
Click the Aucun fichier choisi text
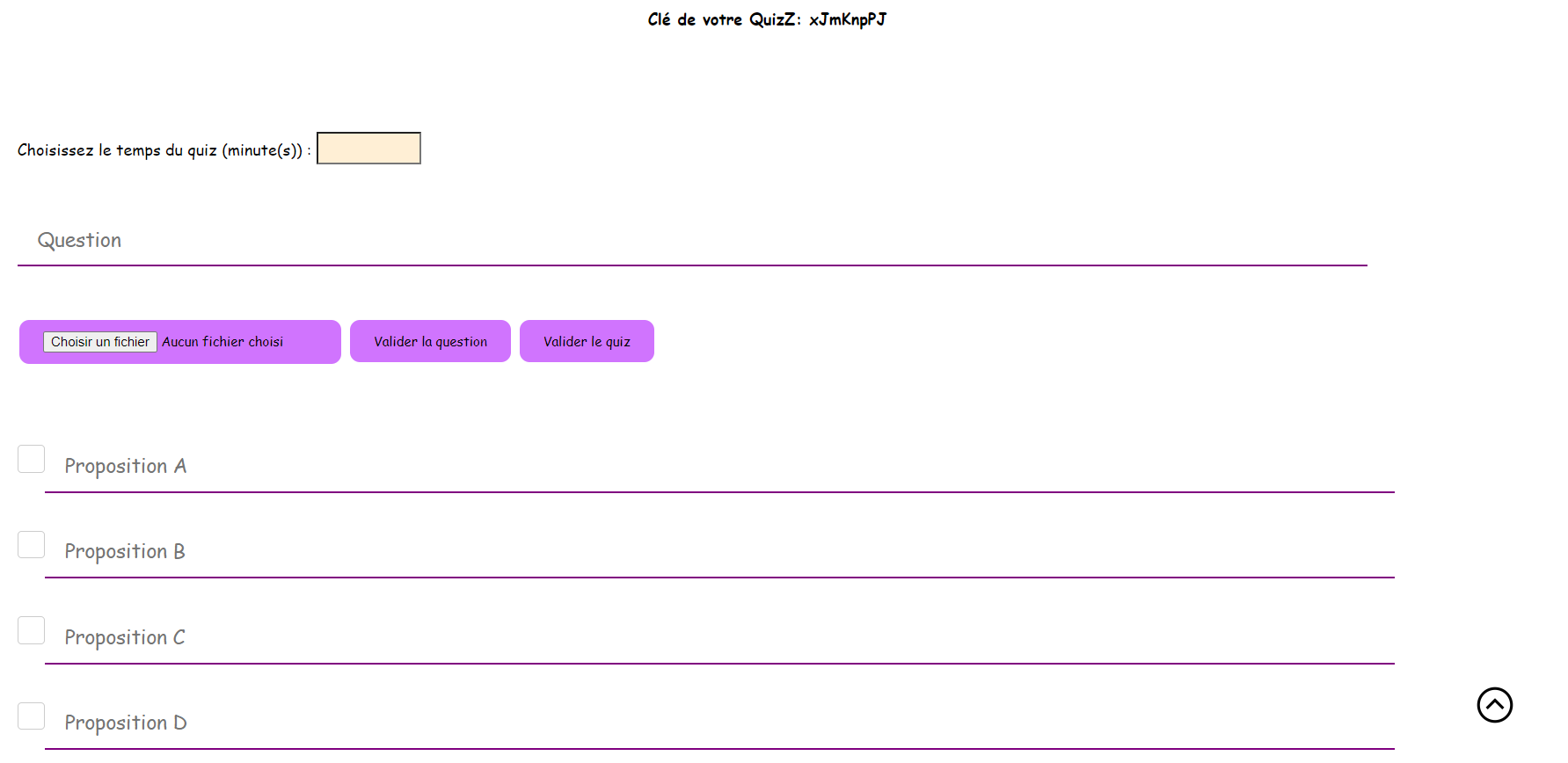pos(222,342)
